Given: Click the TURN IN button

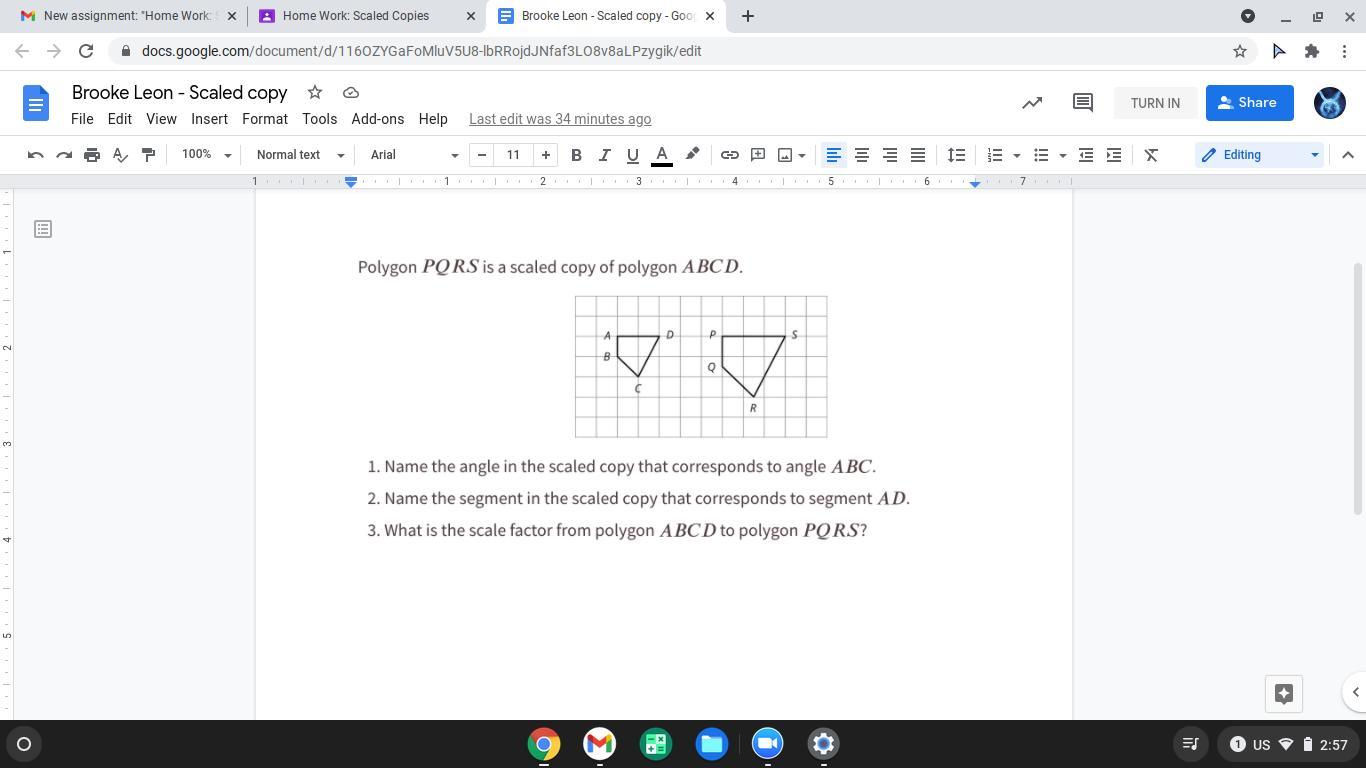Looking at the screenshot, I should 1155,103.
